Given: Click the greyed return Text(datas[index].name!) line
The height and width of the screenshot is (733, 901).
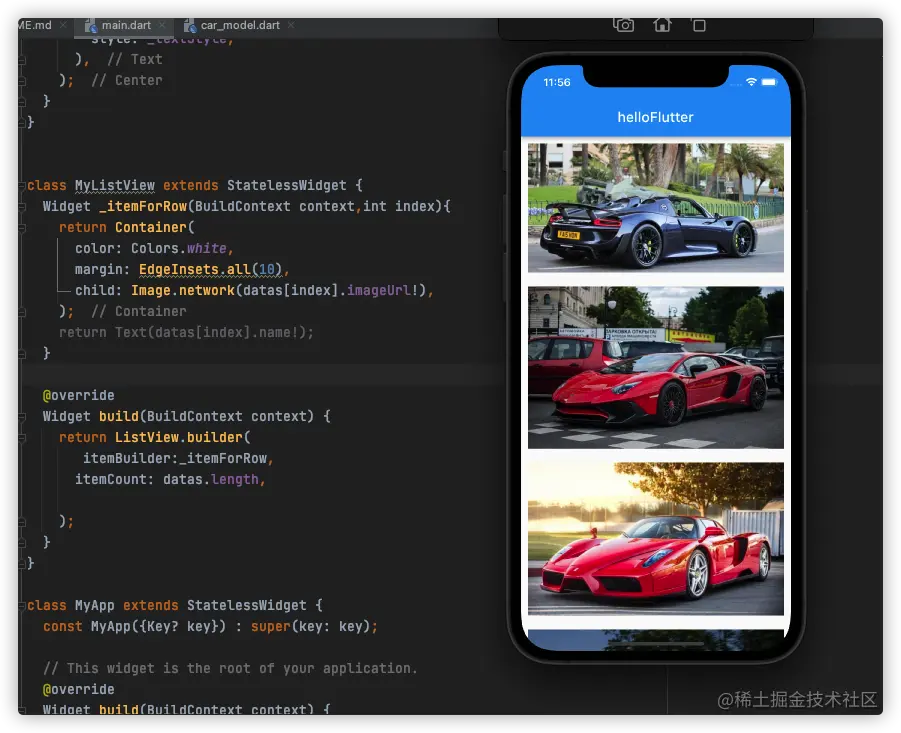Looking at the screenshot, I should click(186, 333).
